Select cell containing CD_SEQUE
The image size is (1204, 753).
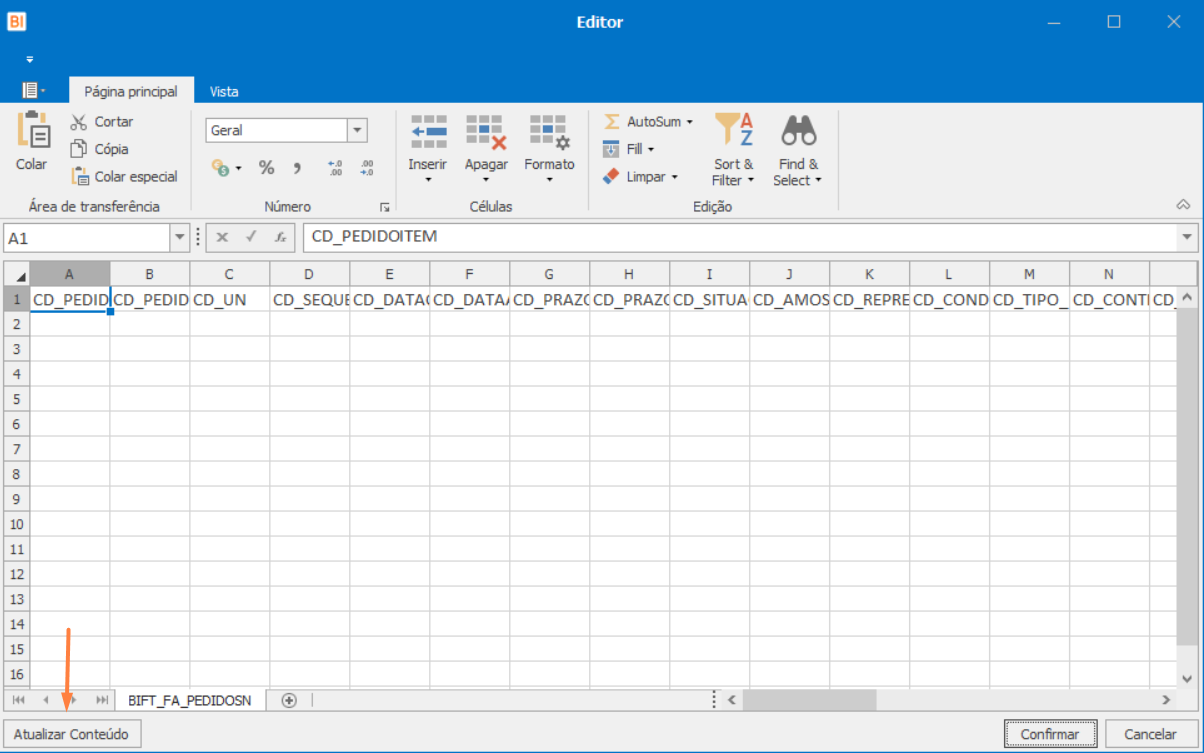click(309, 299)
